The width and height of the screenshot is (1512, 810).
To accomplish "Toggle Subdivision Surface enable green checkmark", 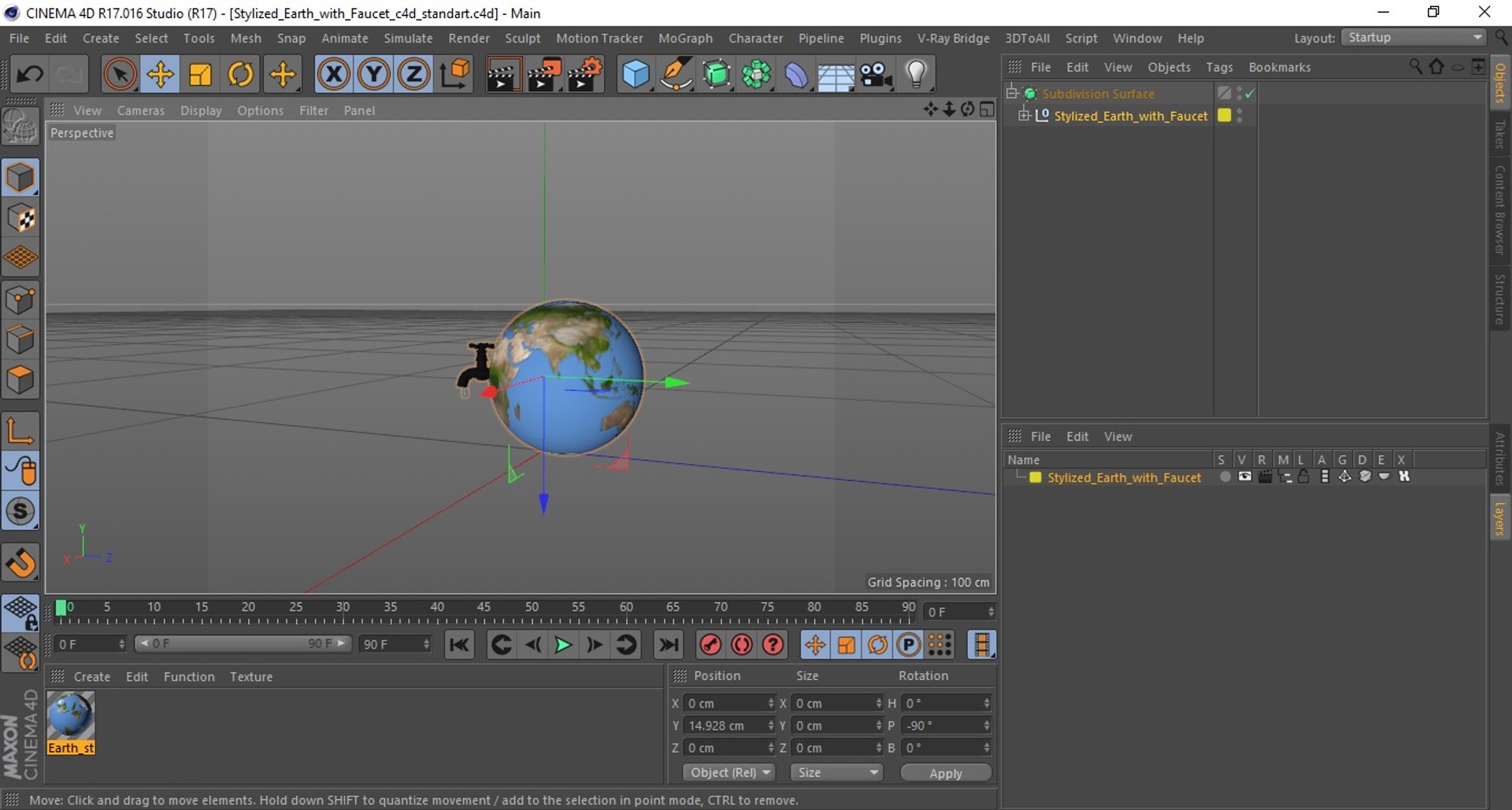I will point(1250,94).
